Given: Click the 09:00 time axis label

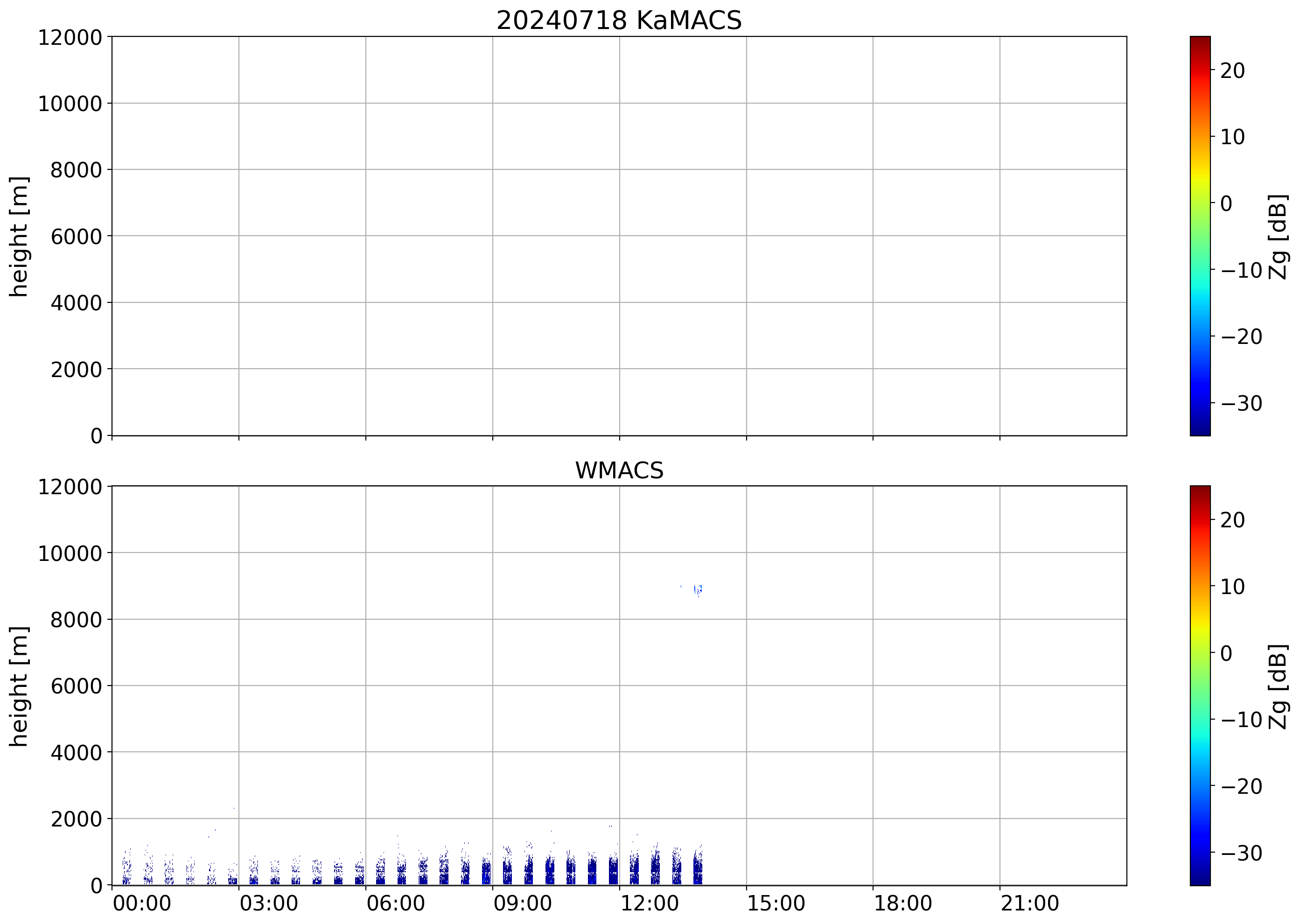Looking at the screenshot, I should pyautogui.click(x=522, y=903).
